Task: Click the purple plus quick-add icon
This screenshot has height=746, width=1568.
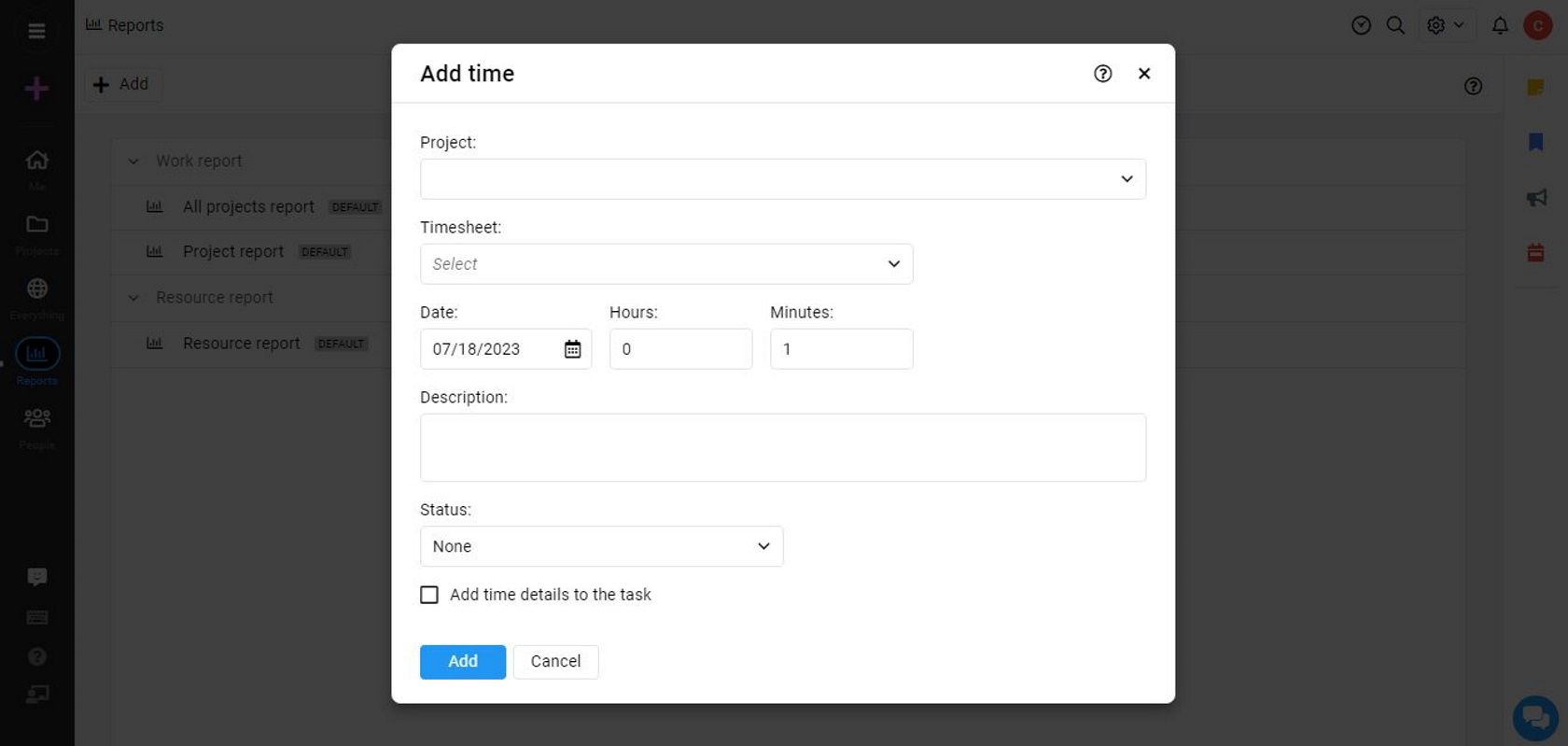Action: [x=36, y=89]
